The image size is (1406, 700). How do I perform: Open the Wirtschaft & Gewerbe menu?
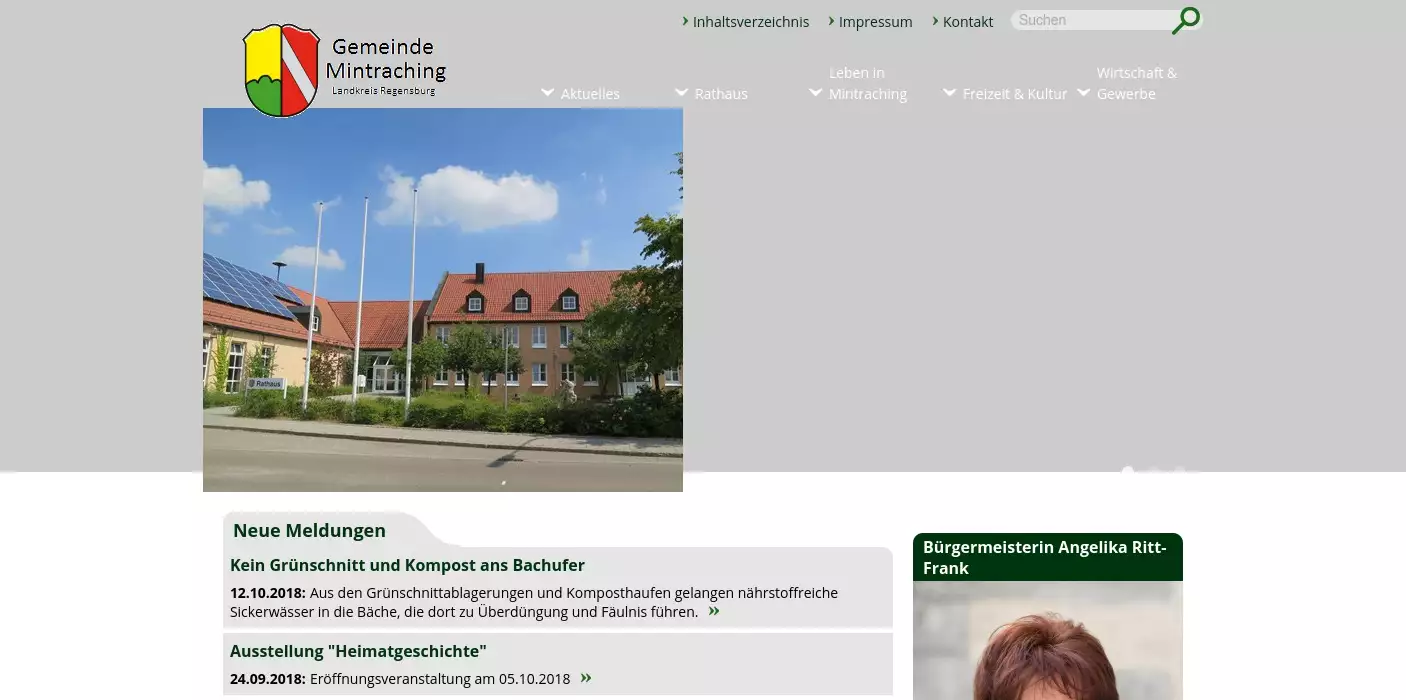tap(1136, 83)
